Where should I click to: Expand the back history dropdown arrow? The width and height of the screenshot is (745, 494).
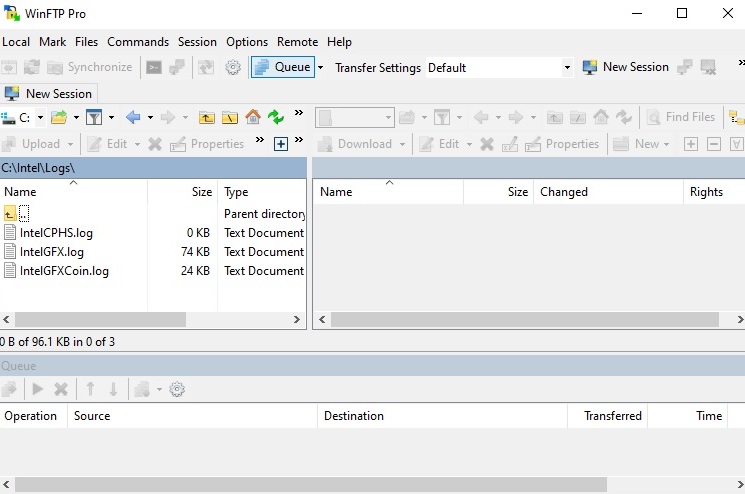coord(150,117)
